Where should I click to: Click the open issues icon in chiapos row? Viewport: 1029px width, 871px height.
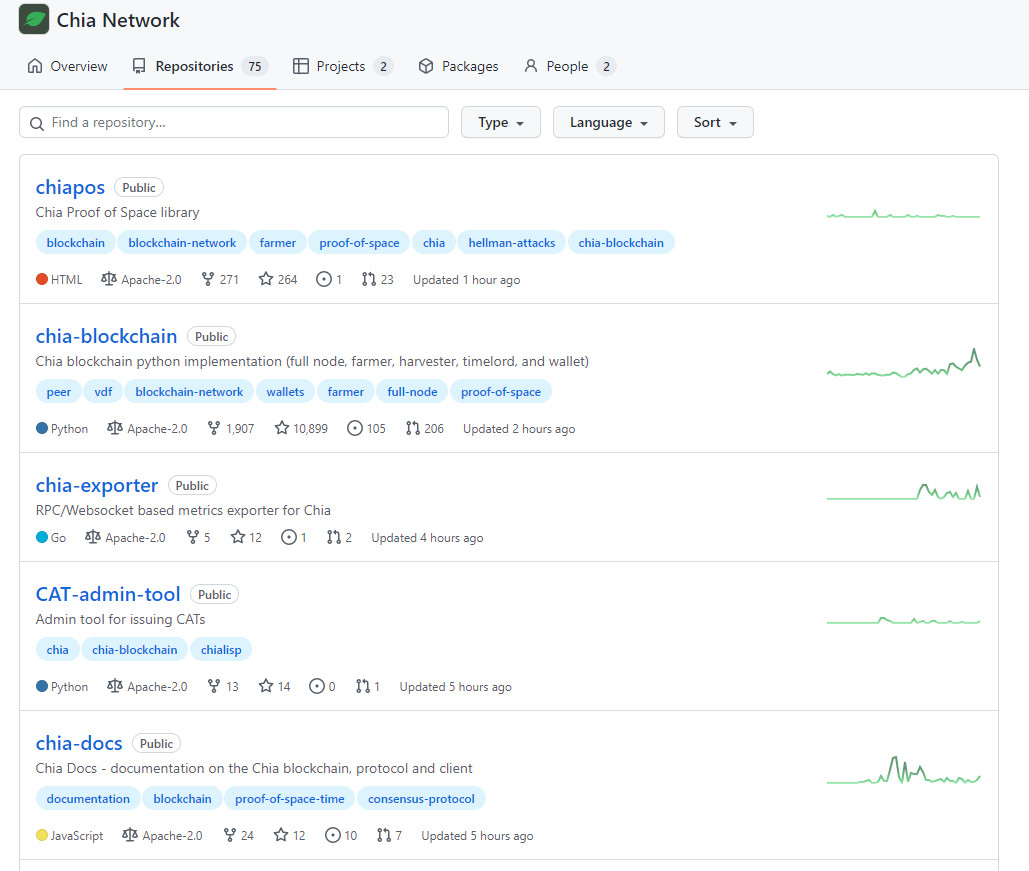pos(324,280)
